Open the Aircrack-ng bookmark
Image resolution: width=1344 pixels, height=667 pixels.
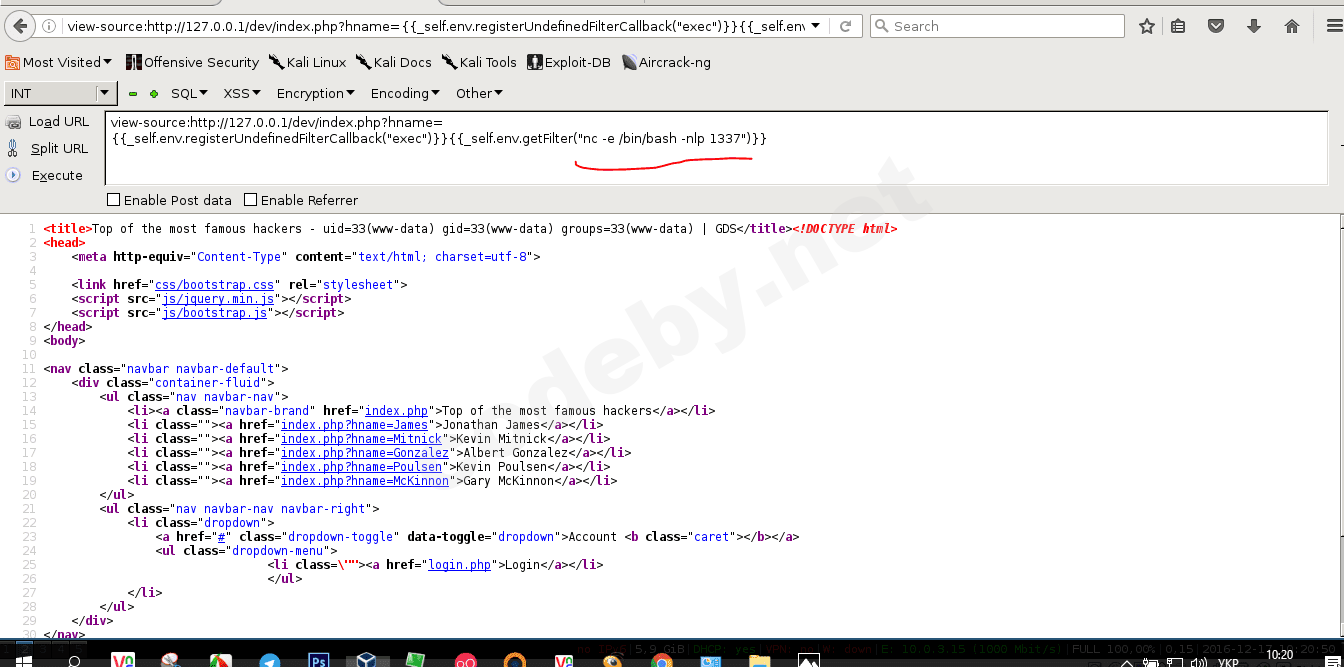[666, 62]
